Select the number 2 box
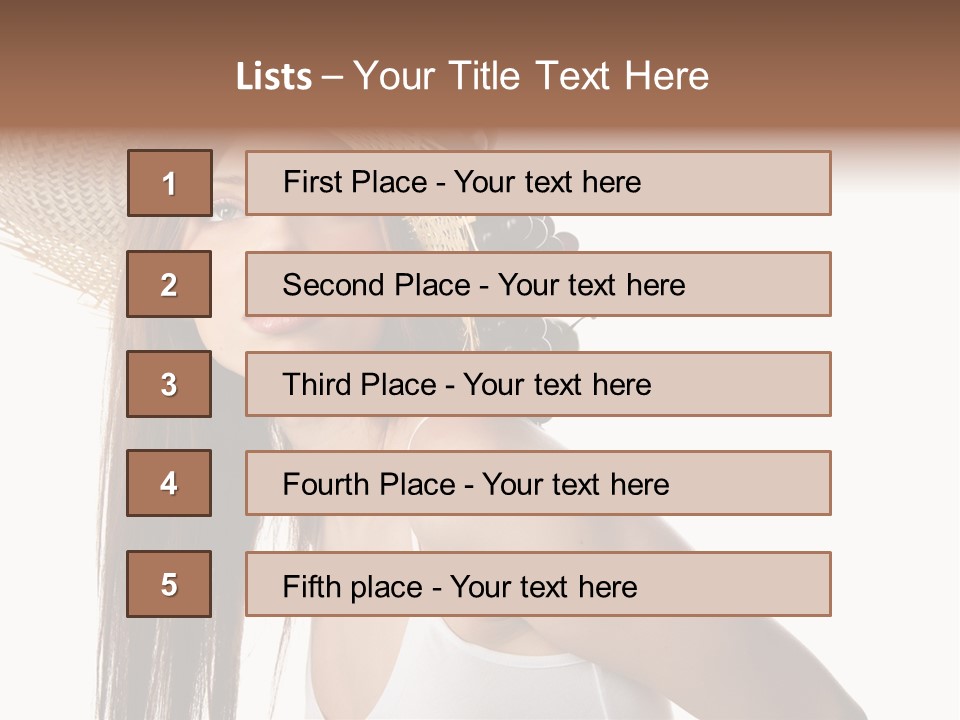The image size is (960, 720). [169, 284]
